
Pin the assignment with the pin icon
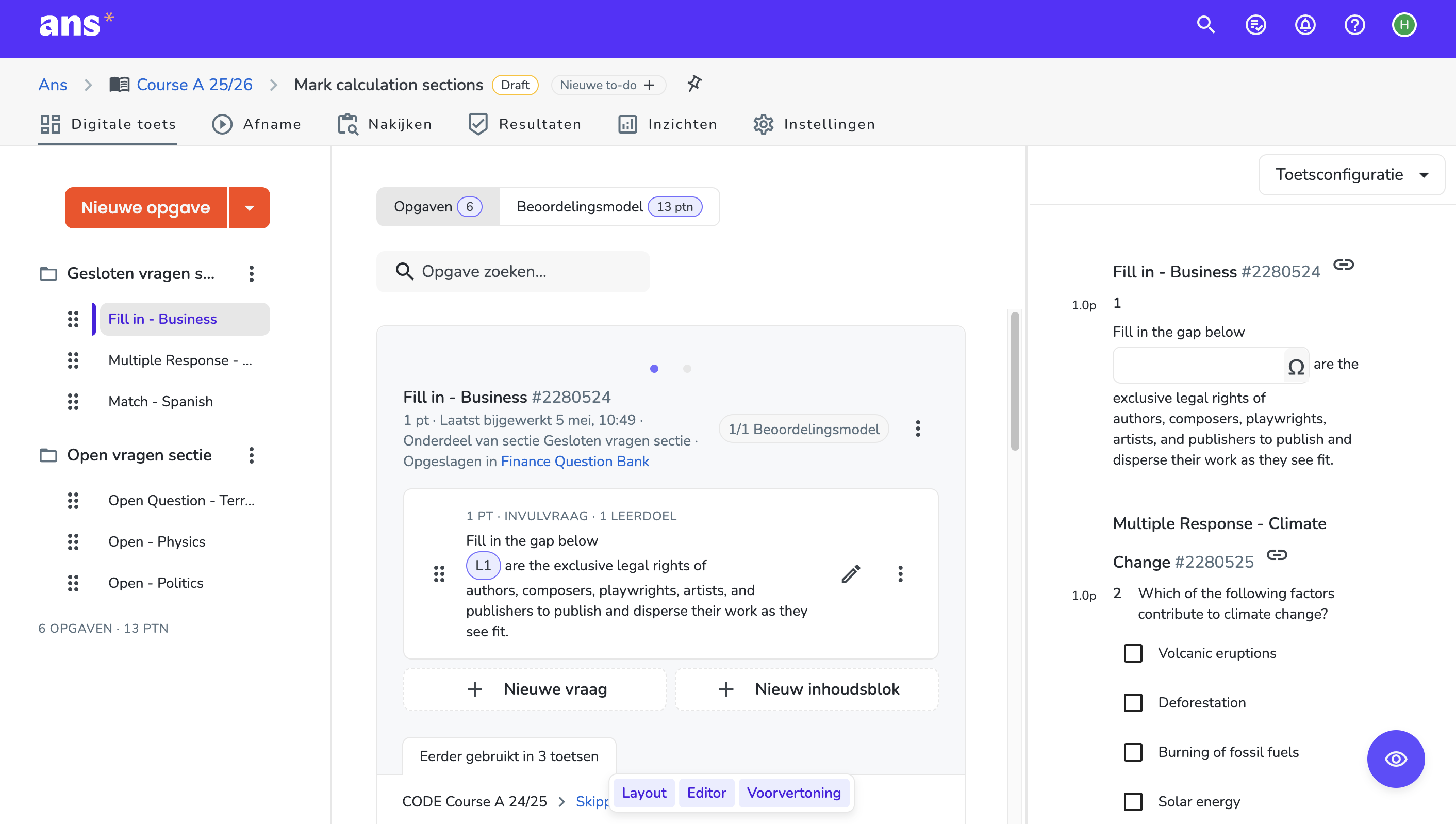click(x=694, y=84)
